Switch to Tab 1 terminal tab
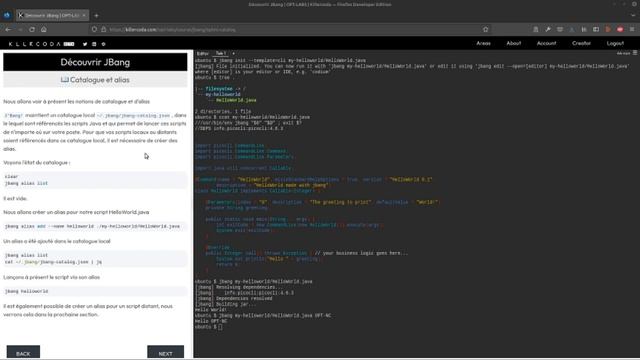The height and width of the screenshot is (360, 640). coord(220,53)
